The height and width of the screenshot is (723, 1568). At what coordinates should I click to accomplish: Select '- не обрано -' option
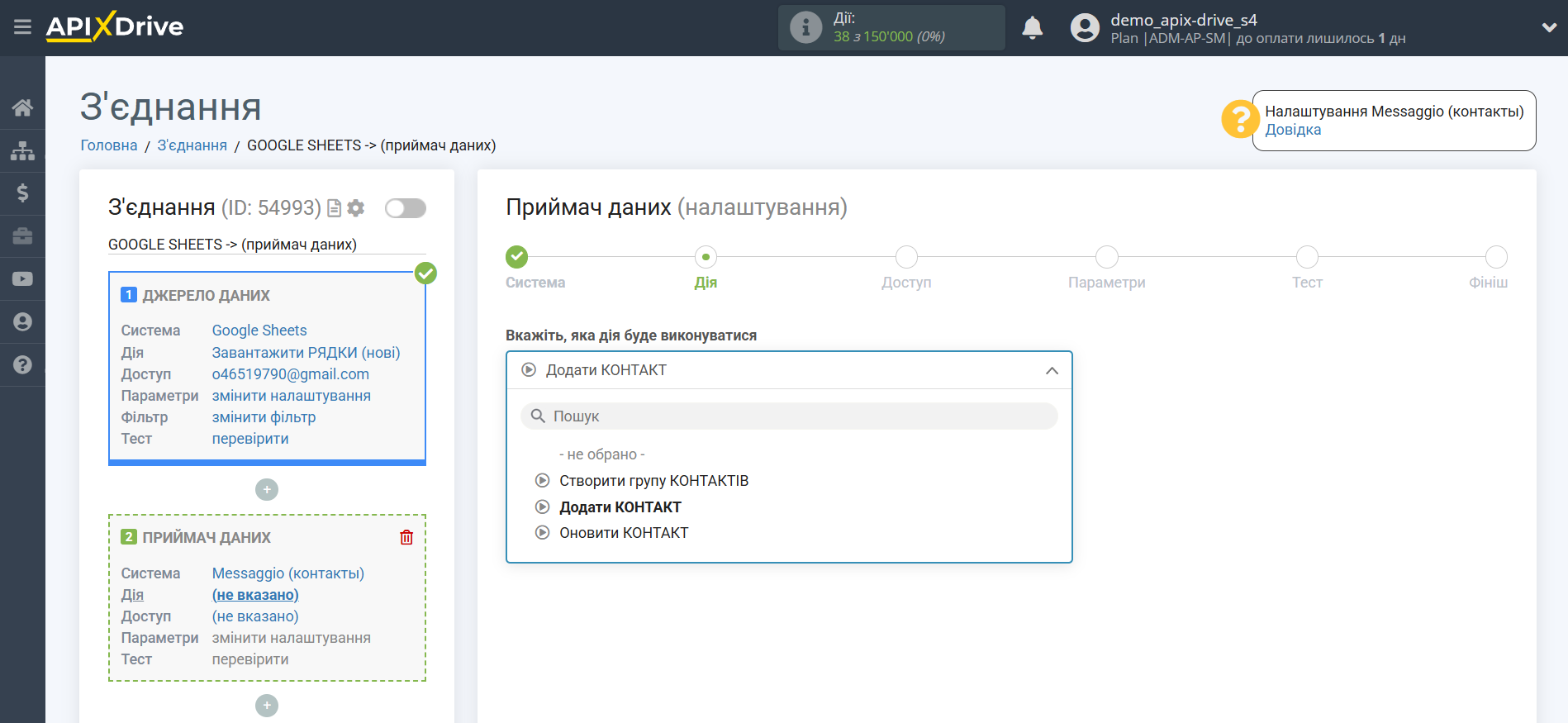click(602, 454)
